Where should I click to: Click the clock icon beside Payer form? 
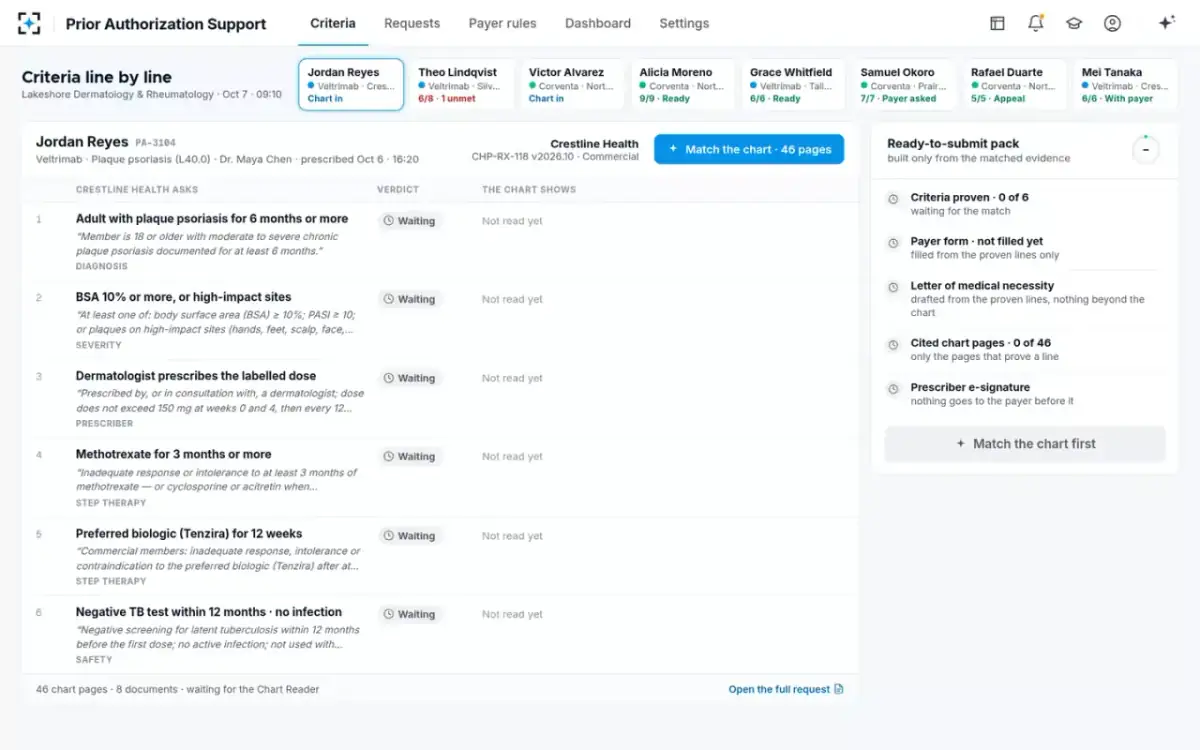click(x=893, y=243)
